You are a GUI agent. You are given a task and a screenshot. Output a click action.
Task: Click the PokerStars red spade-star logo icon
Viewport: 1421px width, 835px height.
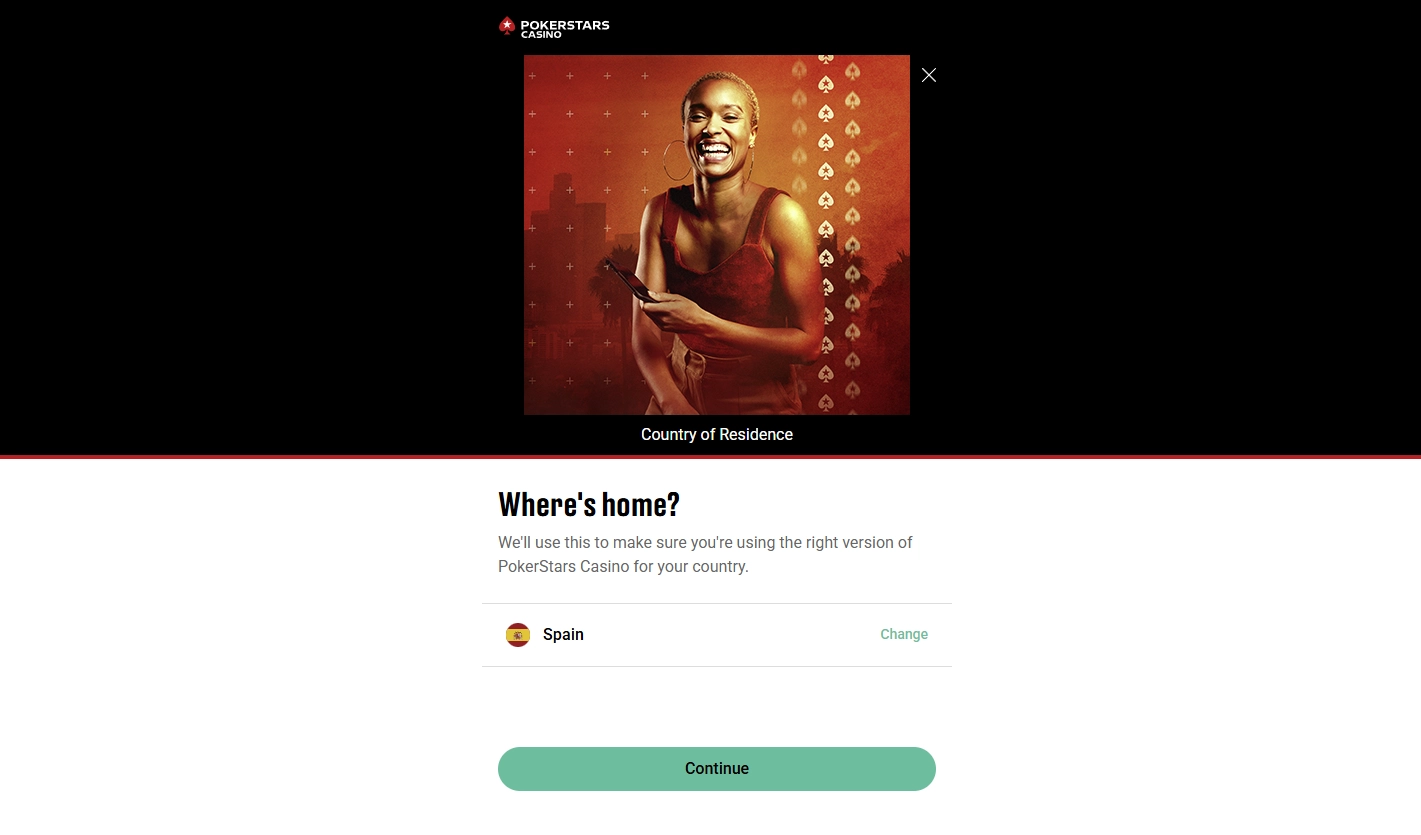click(507, 26)
